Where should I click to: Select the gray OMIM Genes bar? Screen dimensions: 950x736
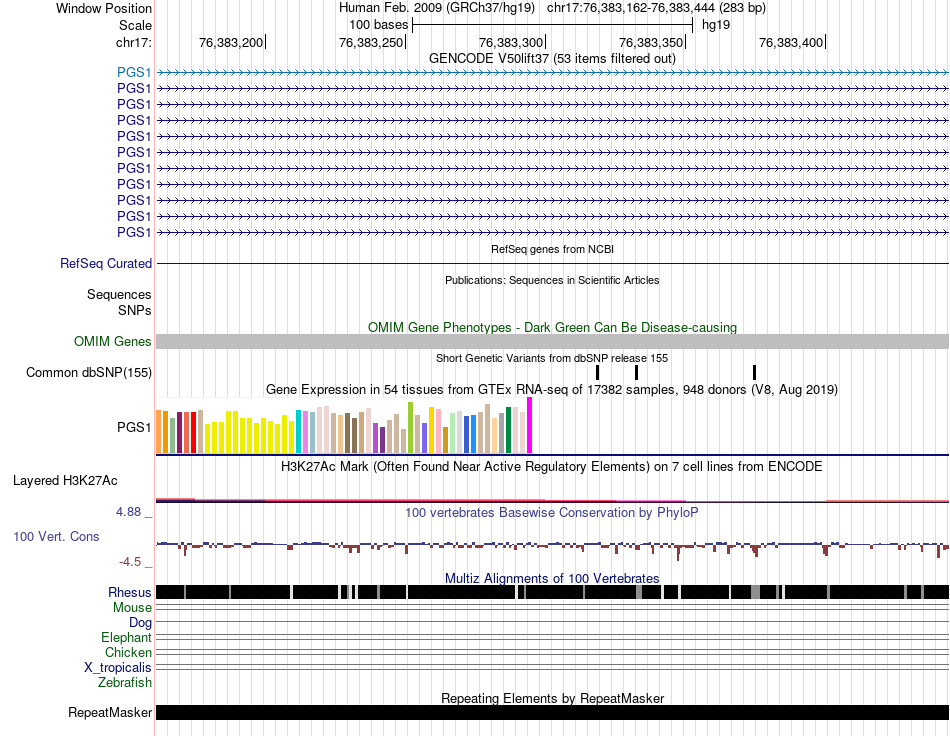(552, 342)
